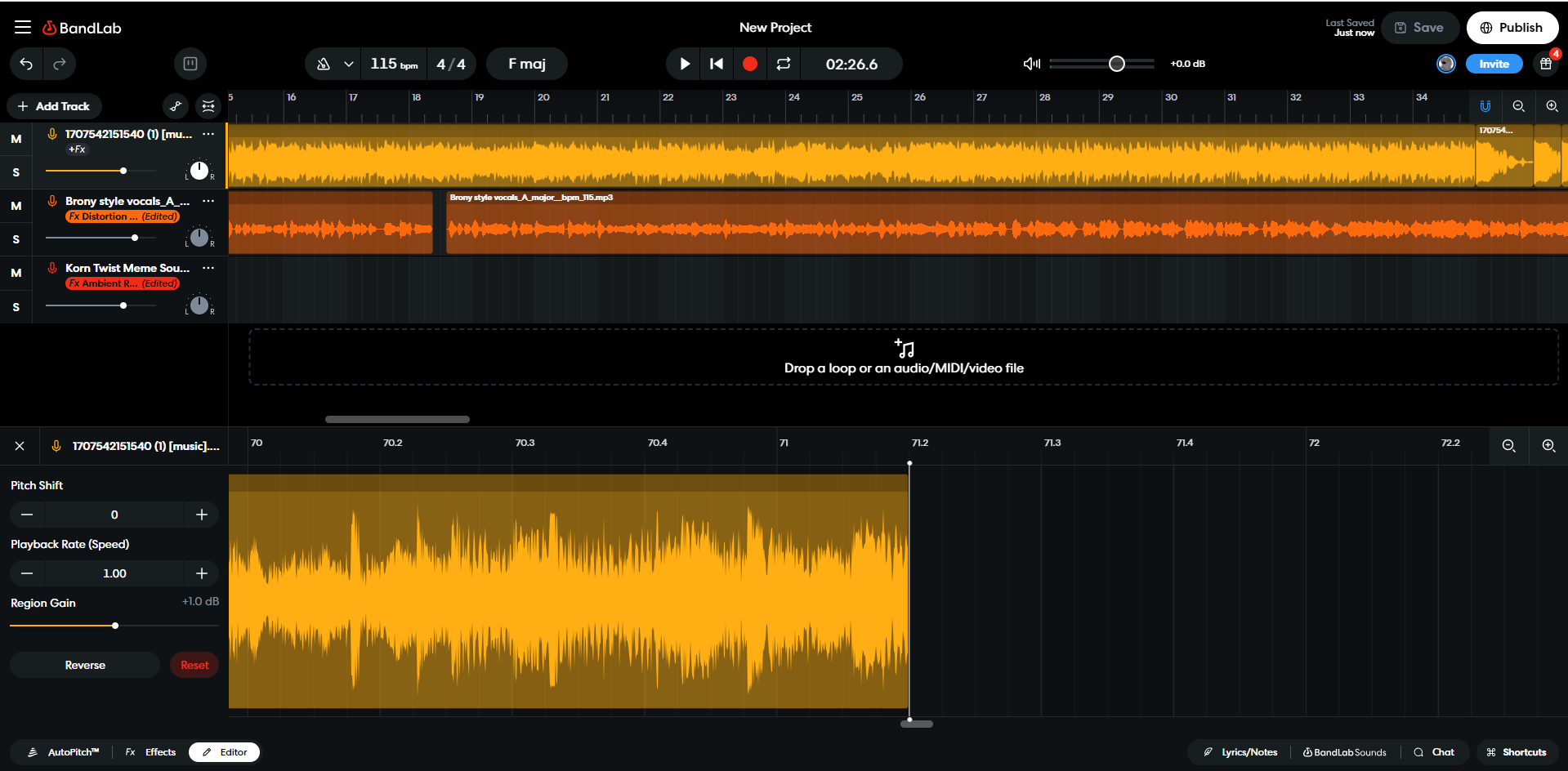Open the AutoPitch tab
Viewport: 1568px width, 771px height.
pos(64,752)
